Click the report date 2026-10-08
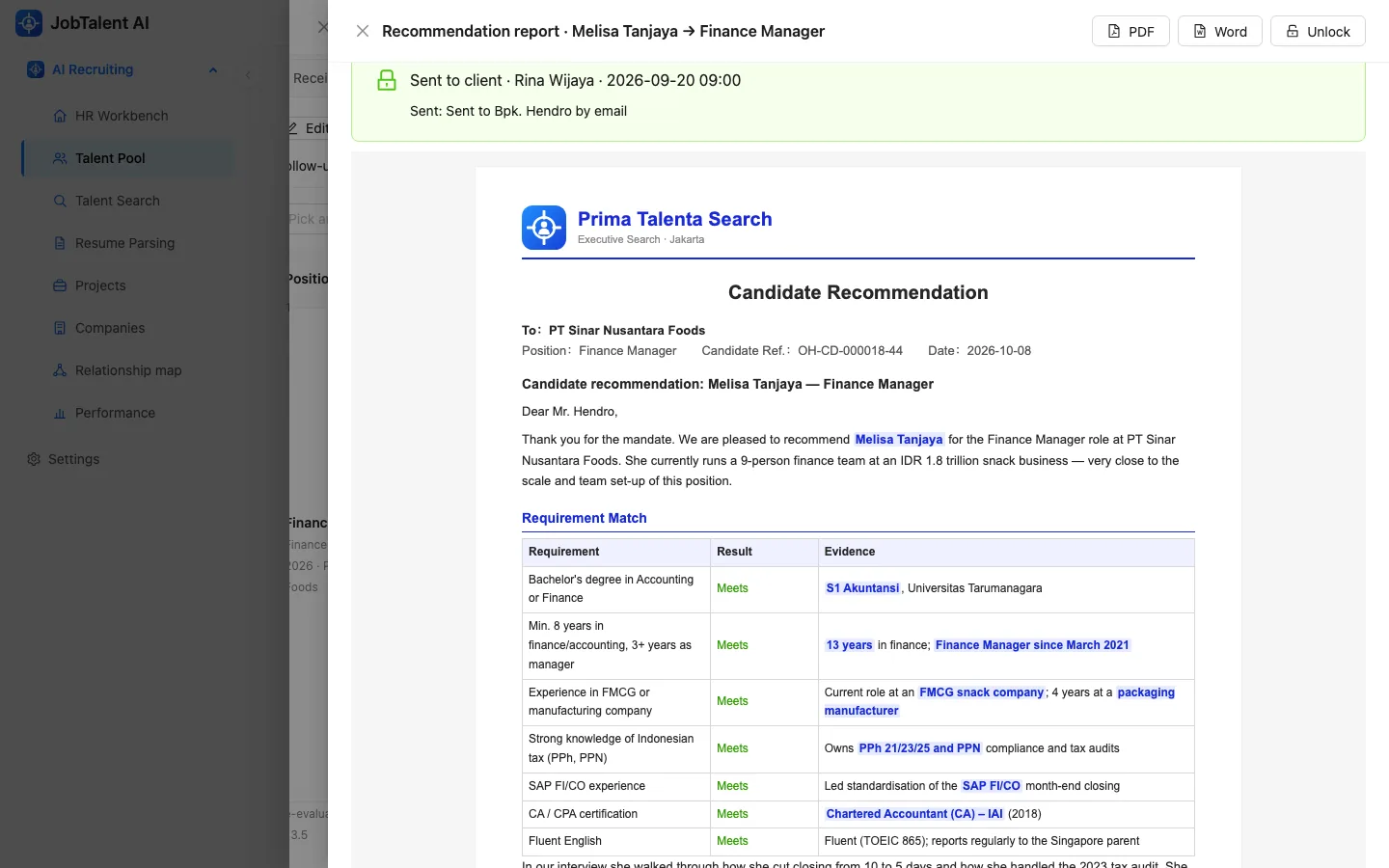 (998, 351)
